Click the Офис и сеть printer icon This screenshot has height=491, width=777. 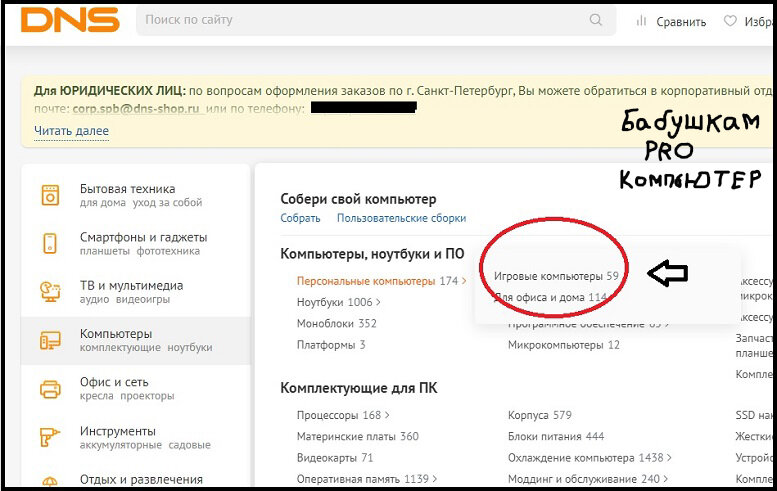pos(50,389)
